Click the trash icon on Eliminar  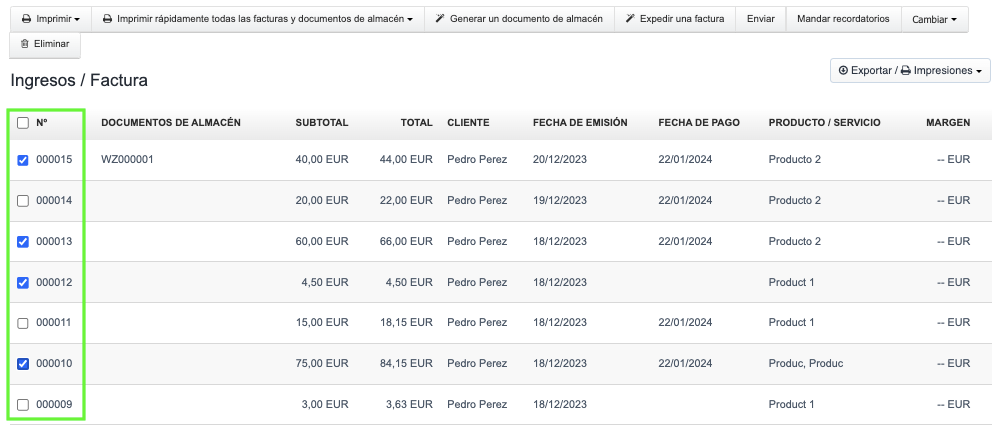25,45
